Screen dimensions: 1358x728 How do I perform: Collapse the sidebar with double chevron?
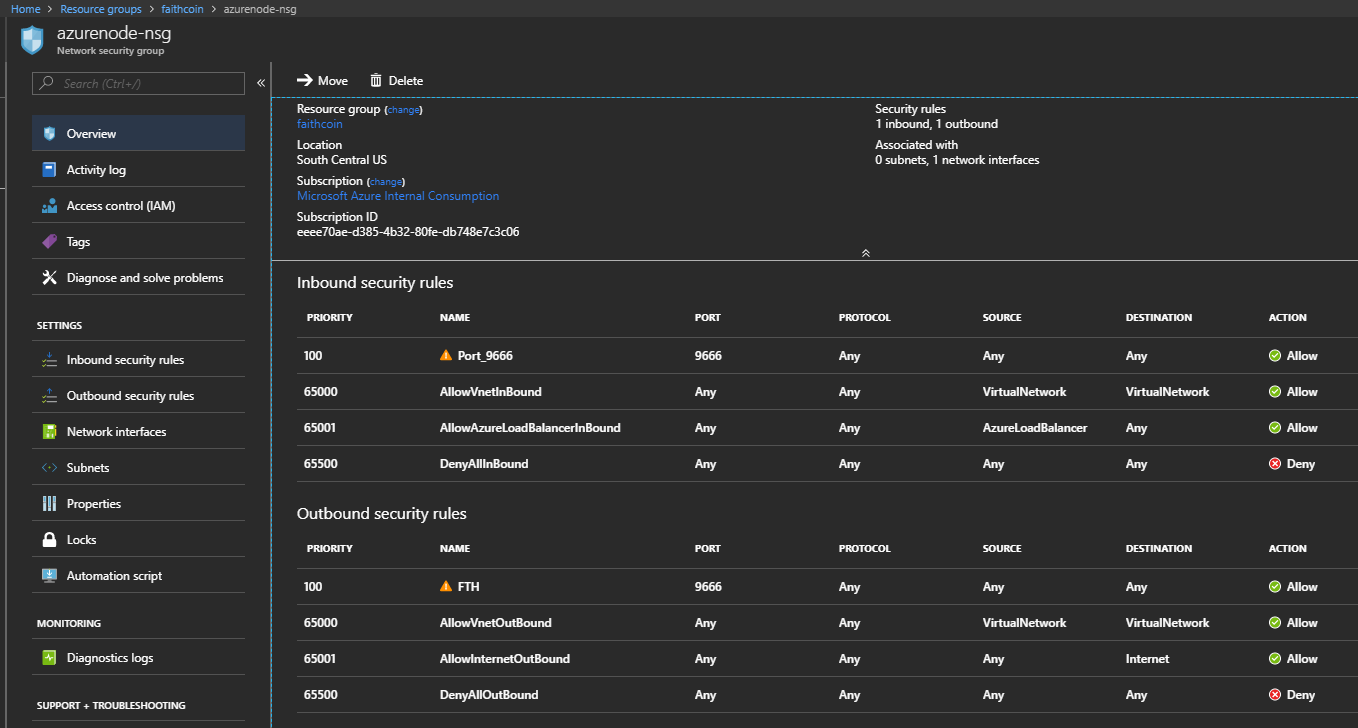(x=261, y=83)
